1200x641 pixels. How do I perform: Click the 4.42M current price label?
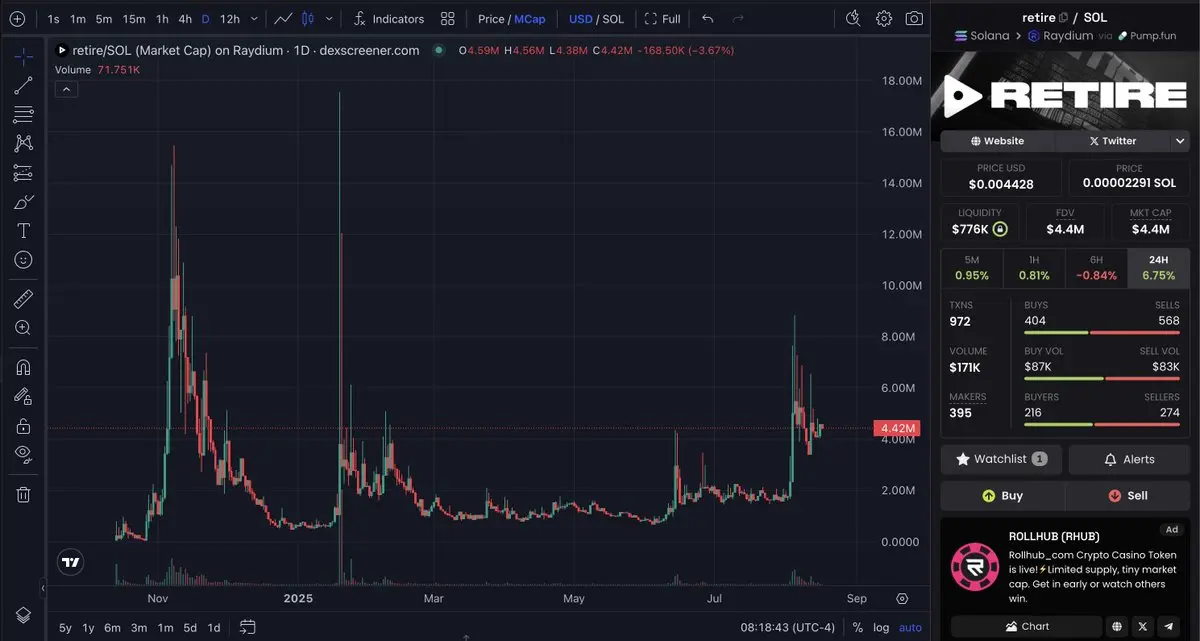(896, 429)
